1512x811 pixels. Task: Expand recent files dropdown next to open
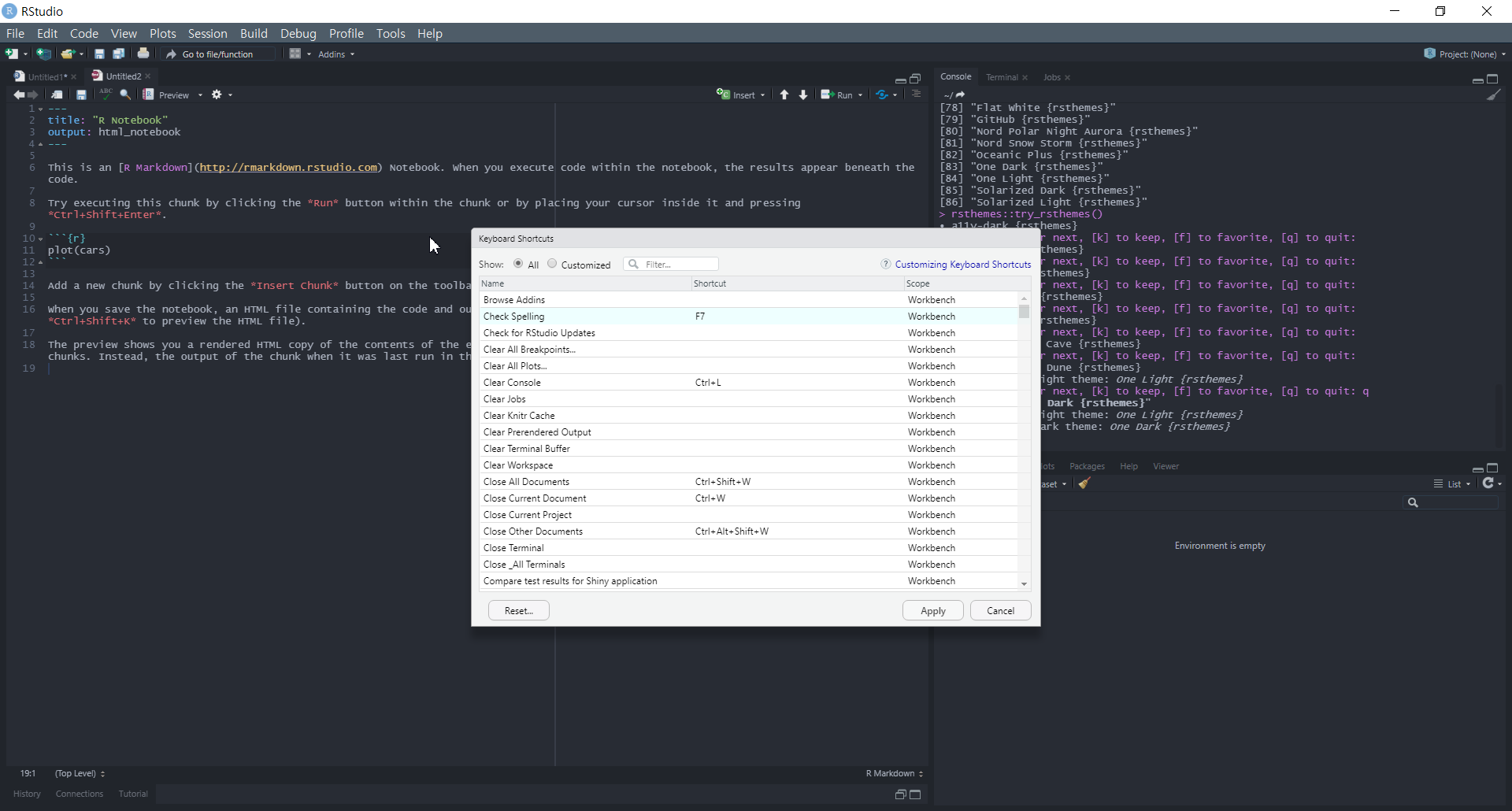pos(81,54)
